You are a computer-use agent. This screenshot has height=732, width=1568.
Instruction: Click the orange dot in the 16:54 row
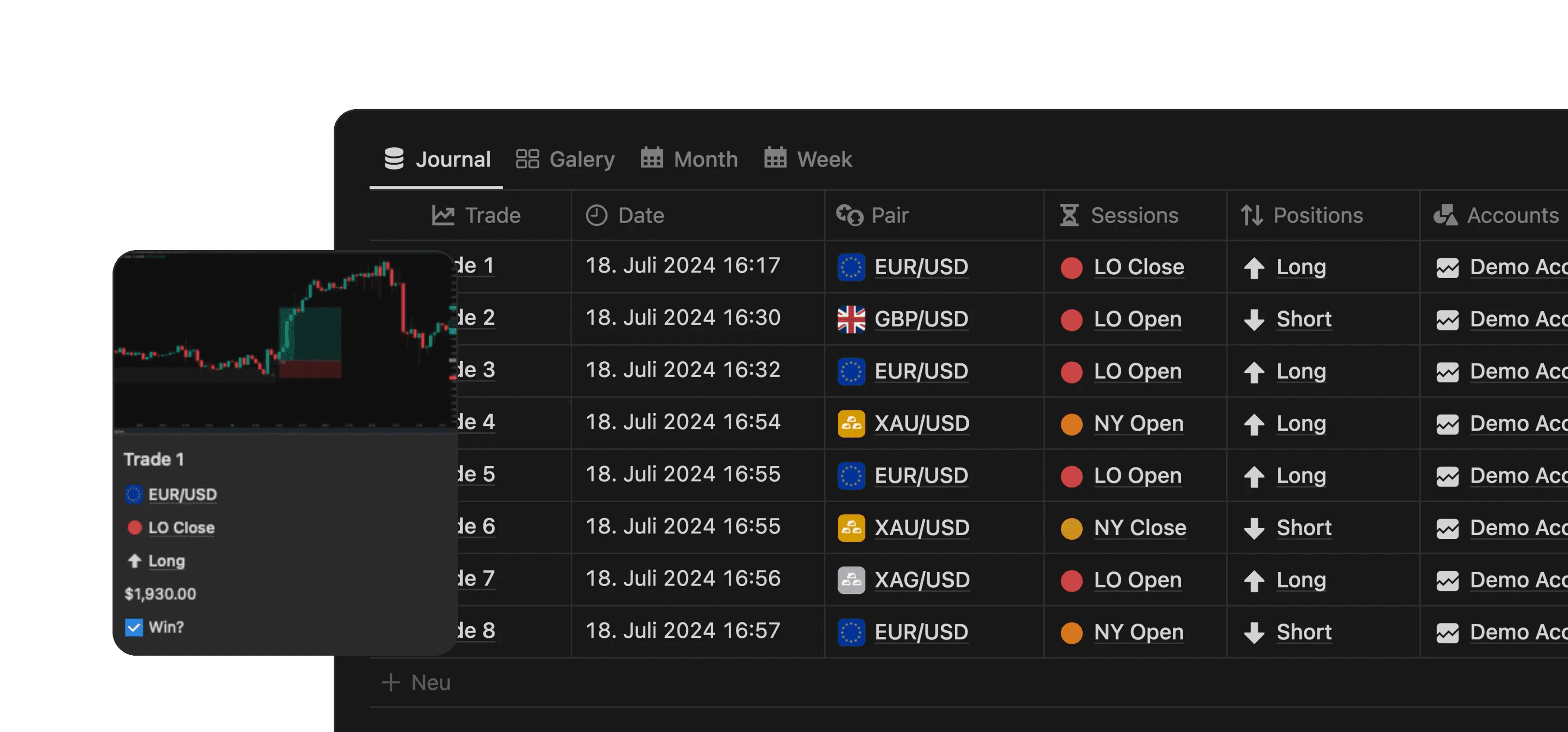(x=1071, y=424)
